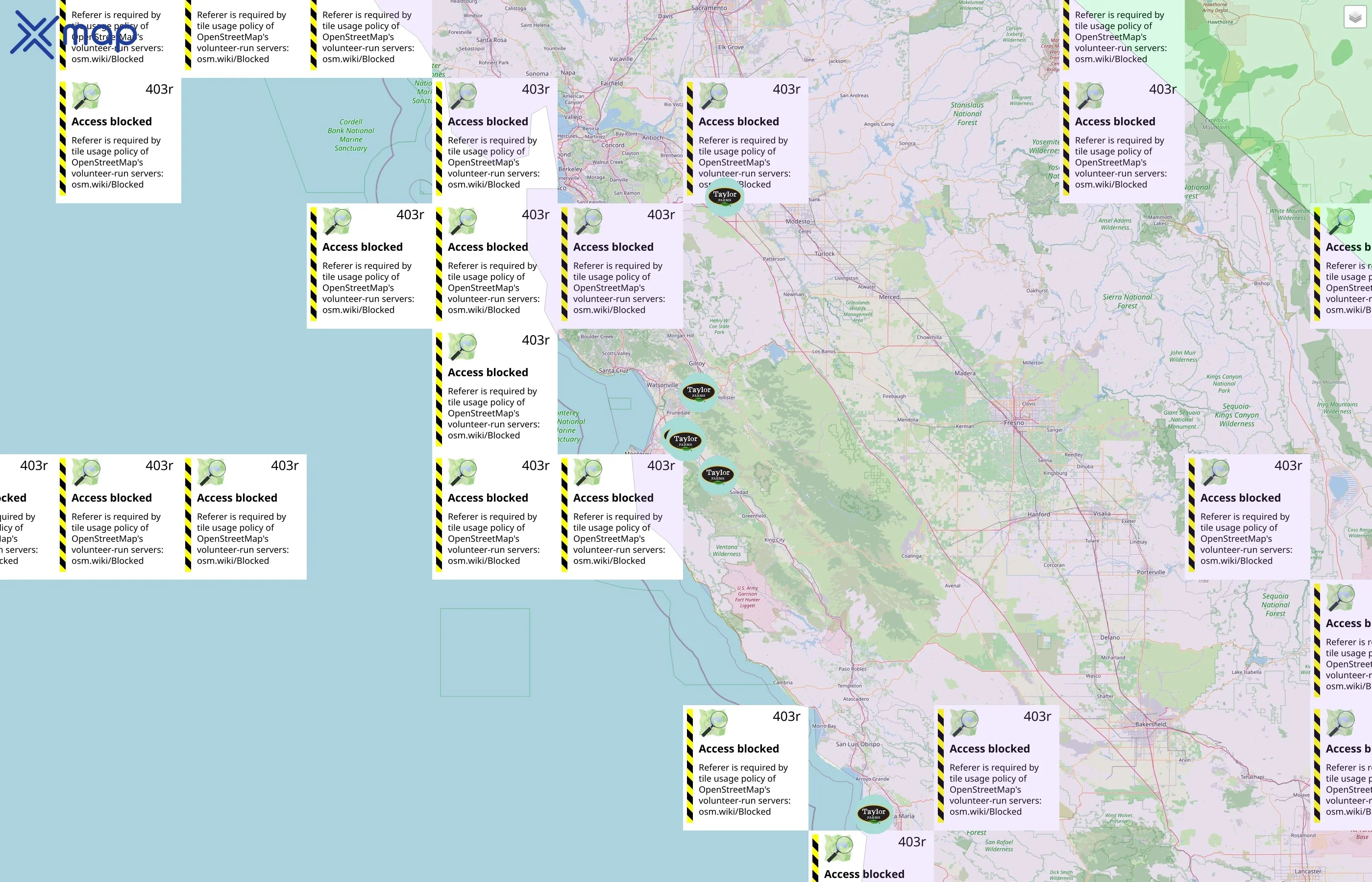Click the Santa Rosa label
The image size is (1372, 882).
(491, 40)
